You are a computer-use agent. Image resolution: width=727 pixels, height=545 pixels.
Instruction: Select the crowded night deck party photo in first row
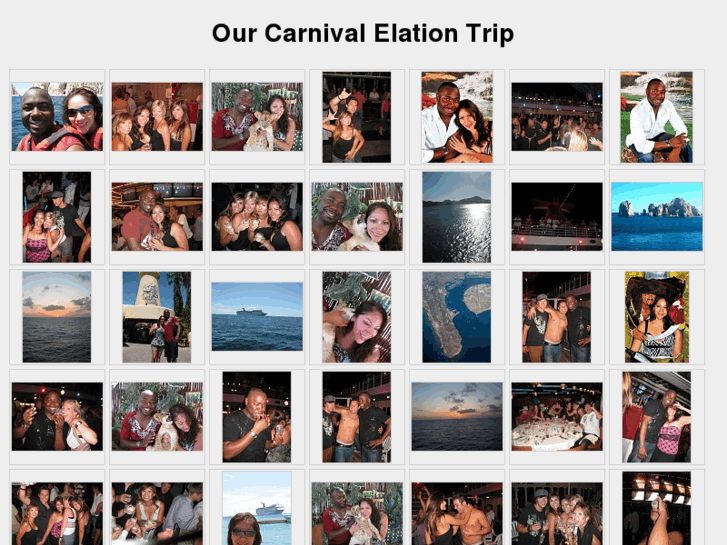557,117
